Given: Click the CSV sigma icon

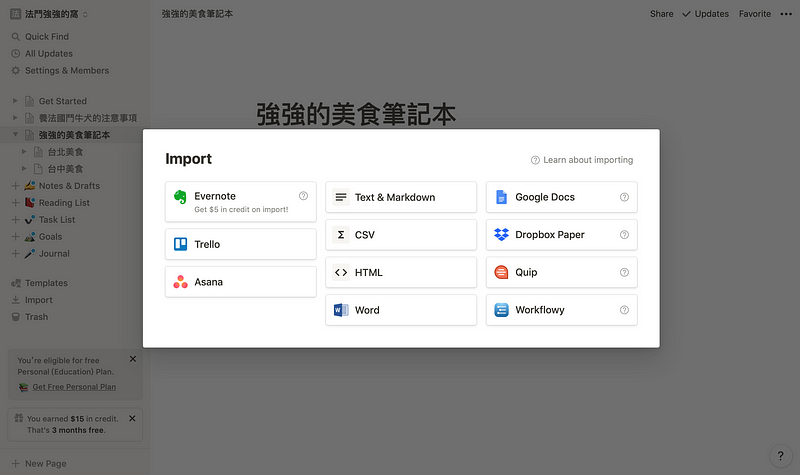Looking at the screenshot, I should pos(341,235).
